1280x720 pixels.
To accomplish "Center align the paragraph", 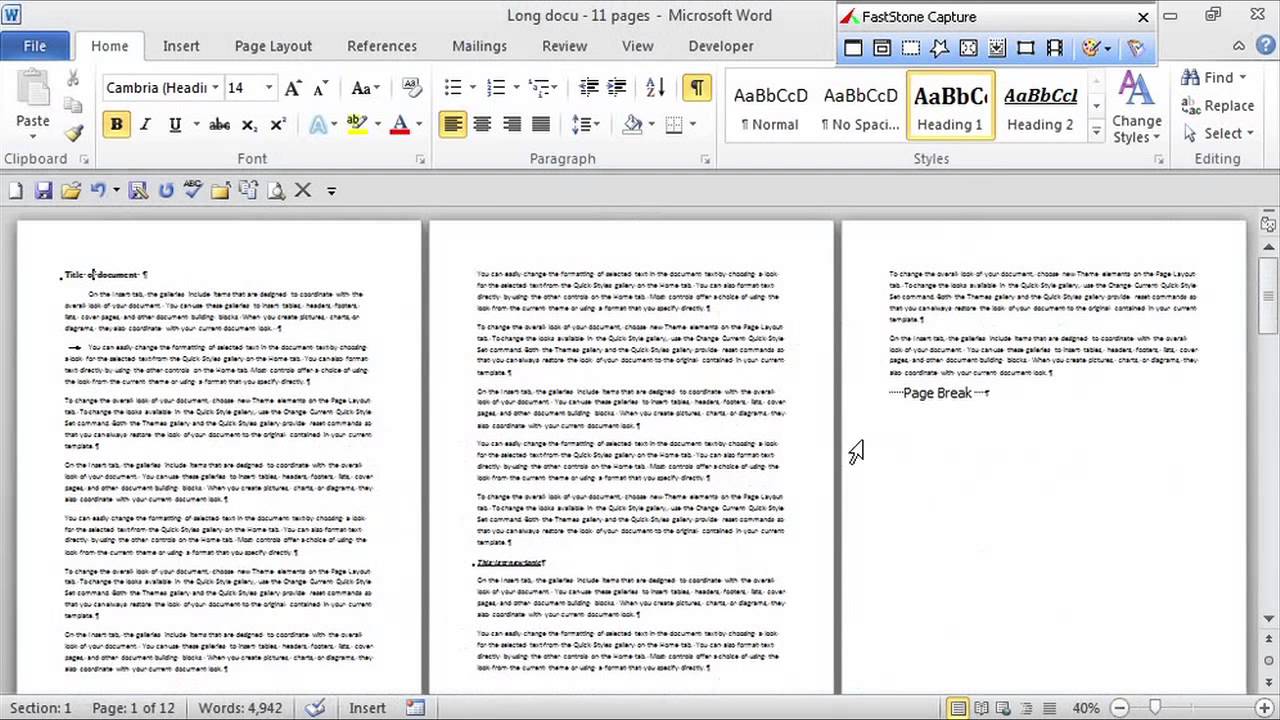I will click(482, 125).
